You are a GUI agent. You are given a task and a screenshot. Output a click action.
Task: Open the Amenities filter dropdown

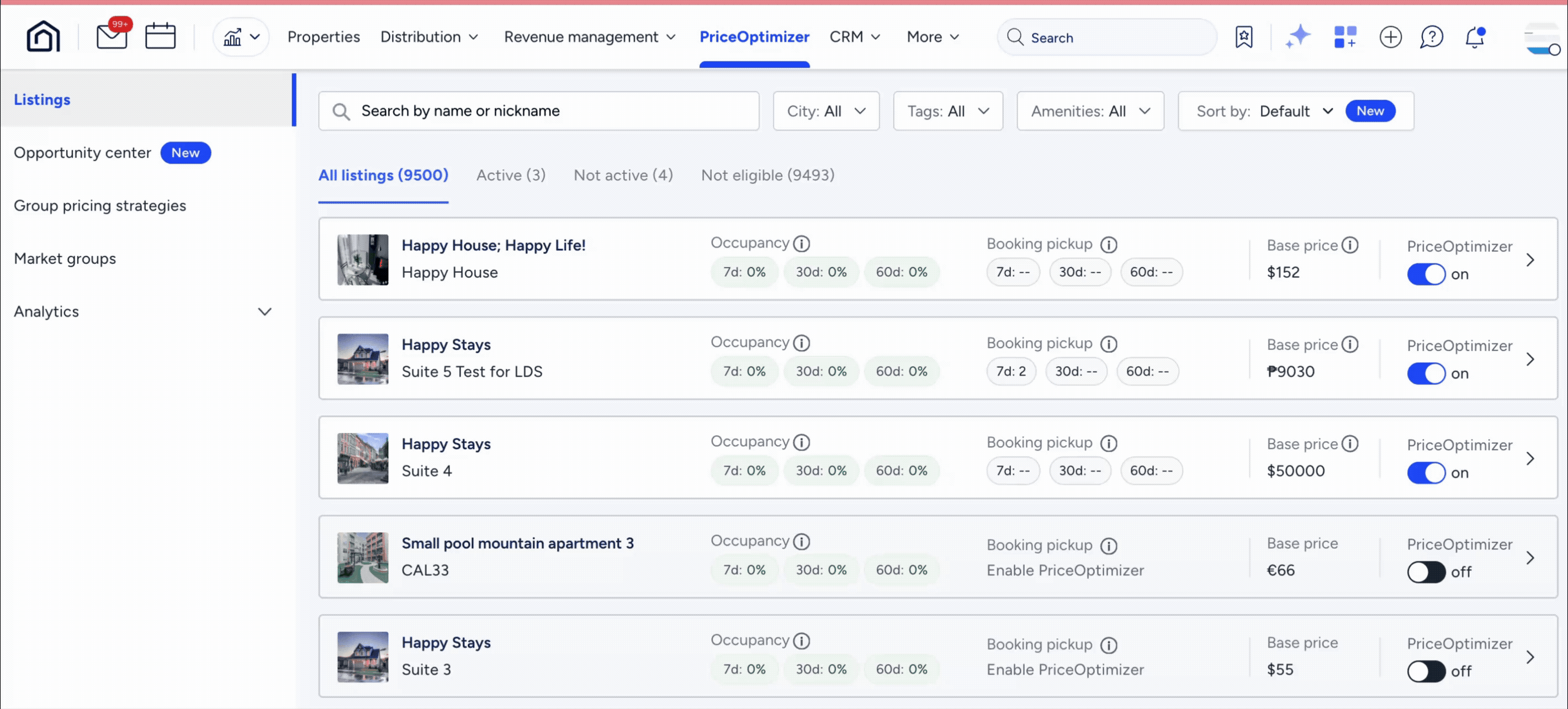click(1089, 111)
